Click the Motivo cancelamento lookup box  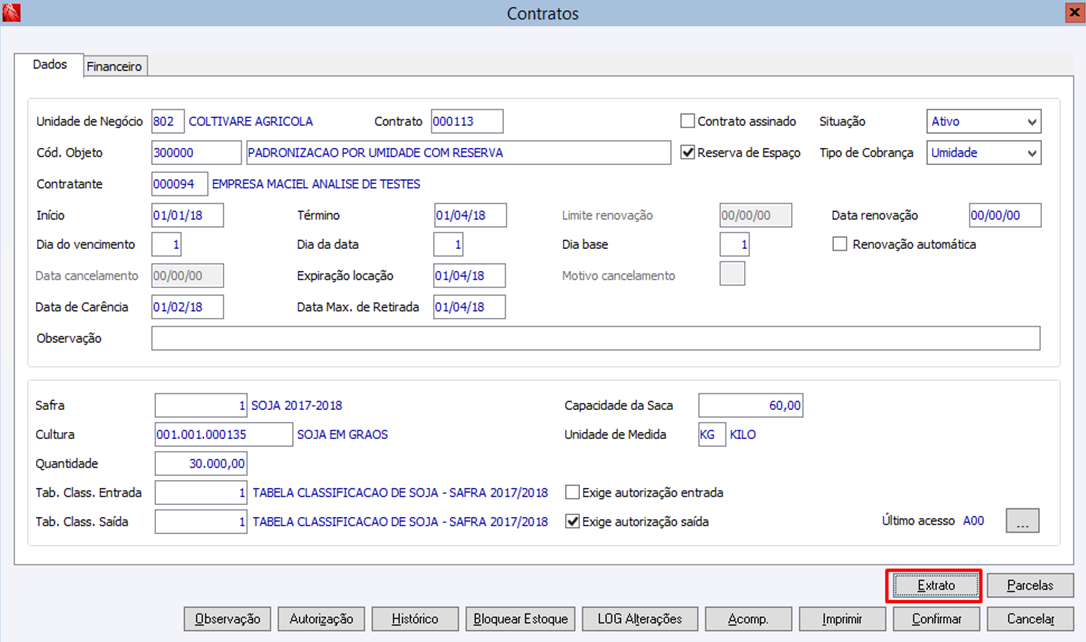click(x=732, y=274)
